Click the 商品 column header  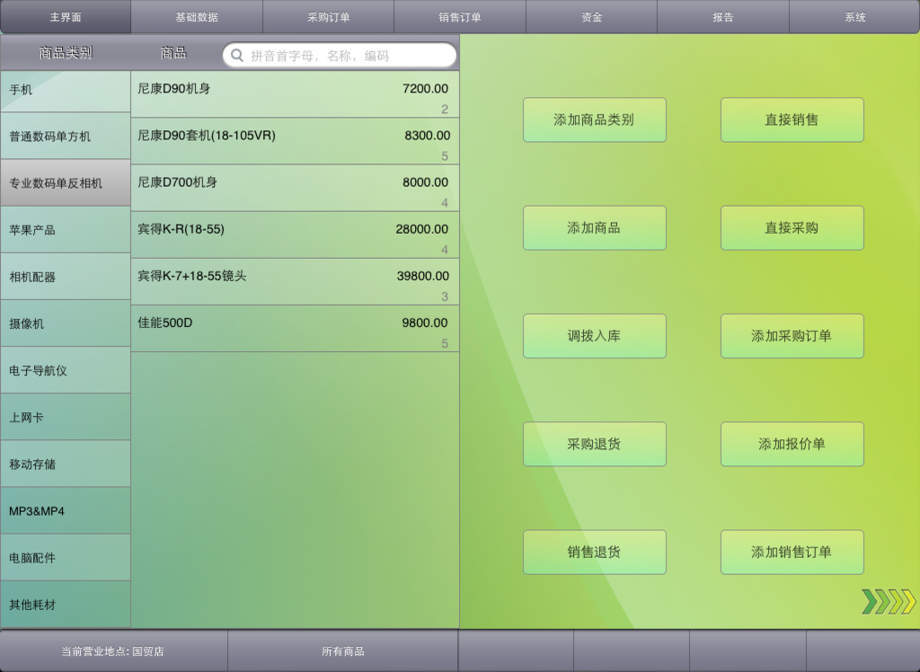click(x=174, y=53)
